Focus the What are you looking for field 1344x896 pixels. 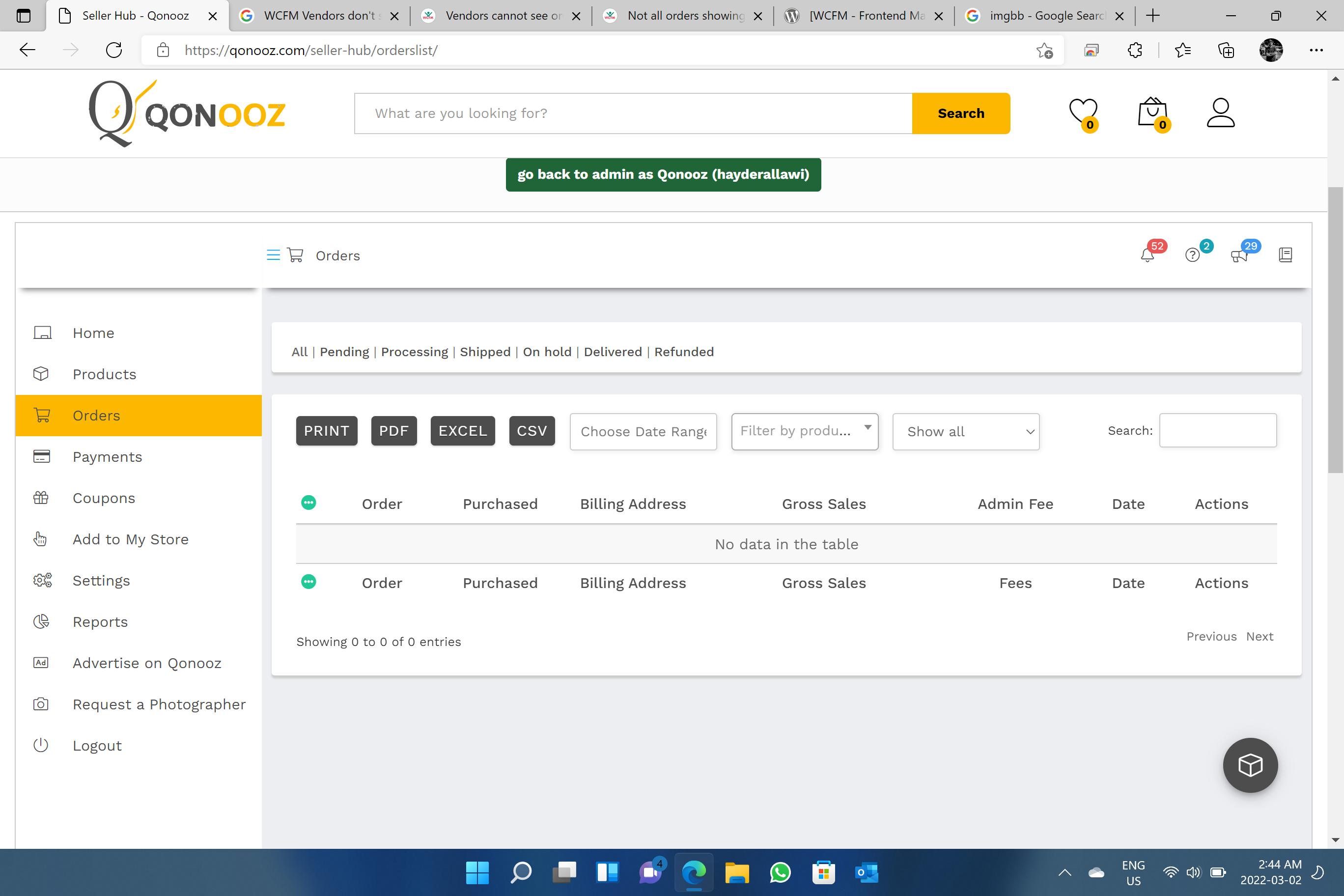(x=633, y=113)
